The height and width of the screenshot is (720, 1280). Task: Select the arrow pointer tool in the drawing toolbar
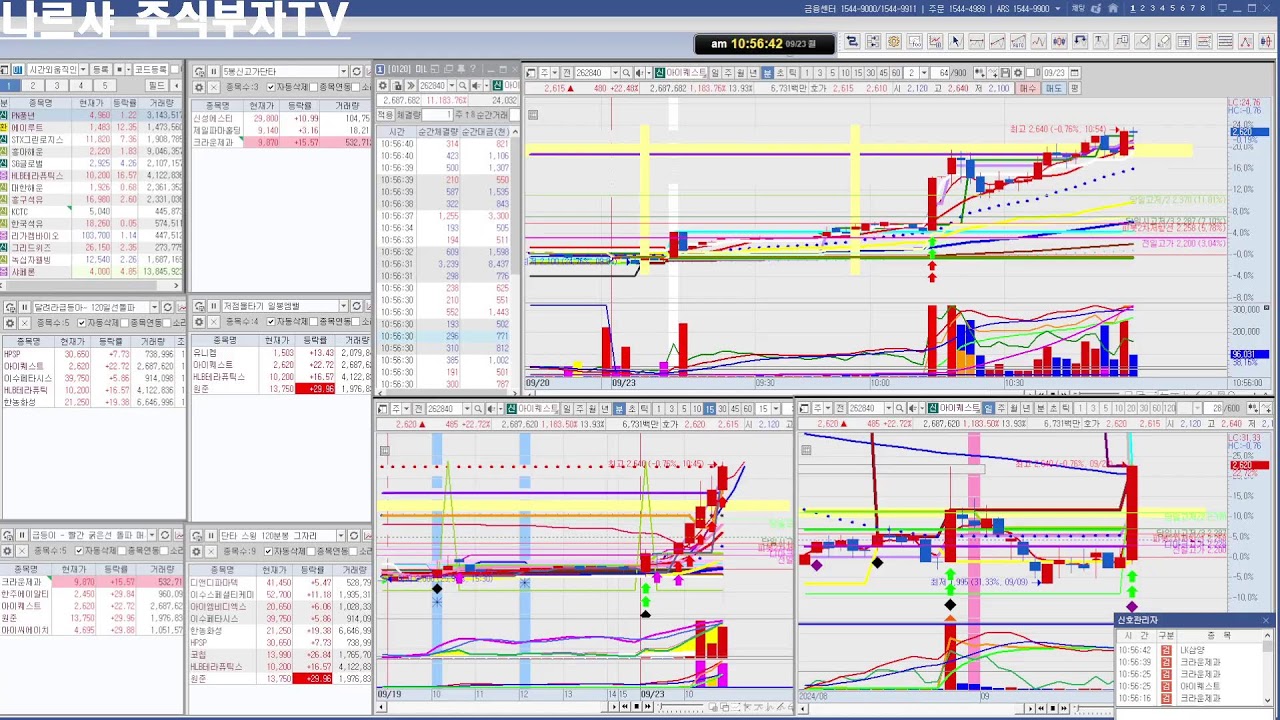956,41
